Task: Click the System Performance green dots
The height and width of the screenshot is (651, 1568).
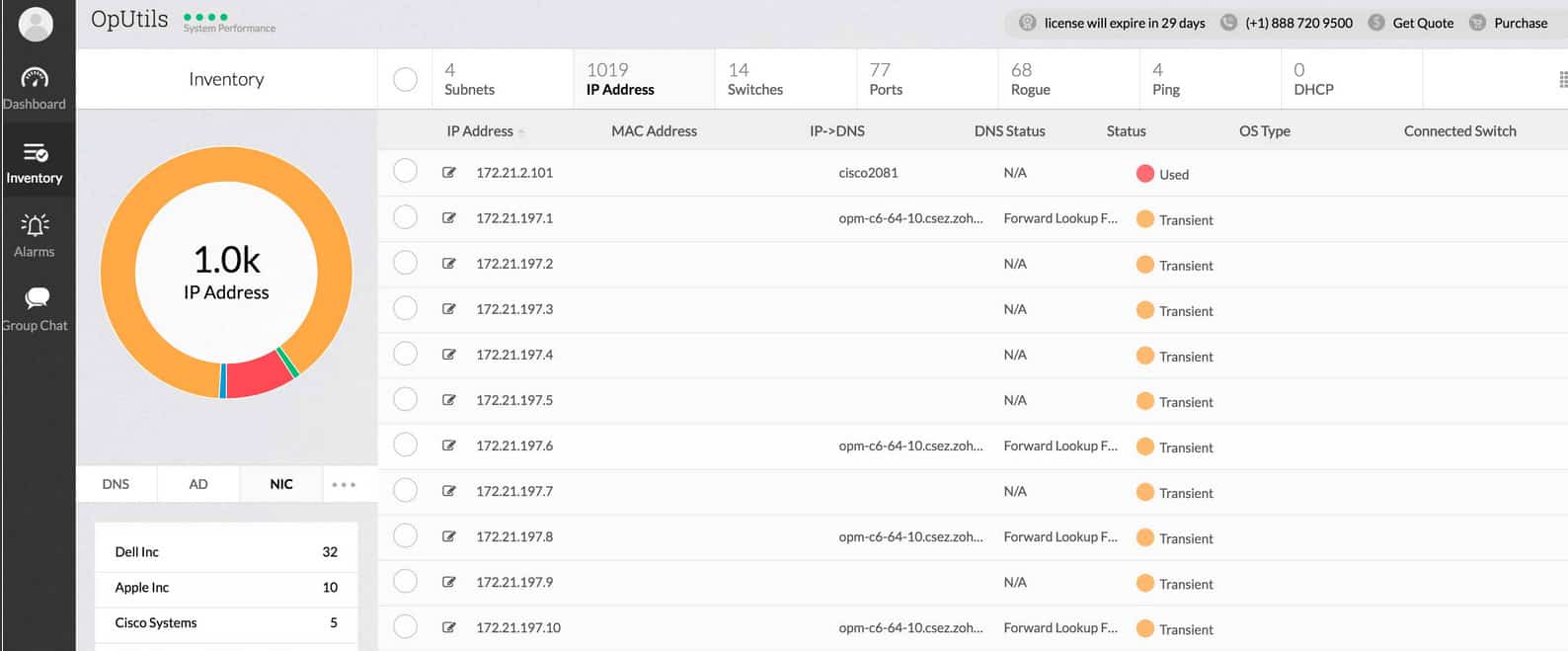Action: [x=205, y=17]
